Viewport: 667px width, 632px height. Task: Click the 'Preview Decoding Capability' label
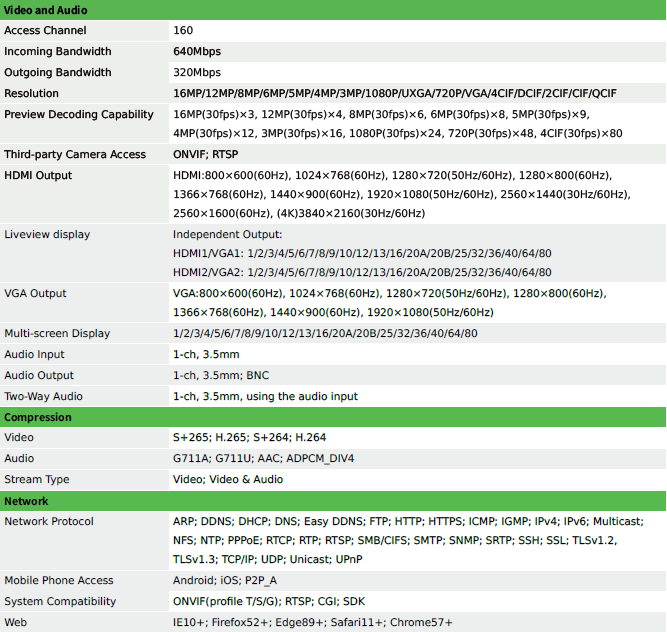79,114
